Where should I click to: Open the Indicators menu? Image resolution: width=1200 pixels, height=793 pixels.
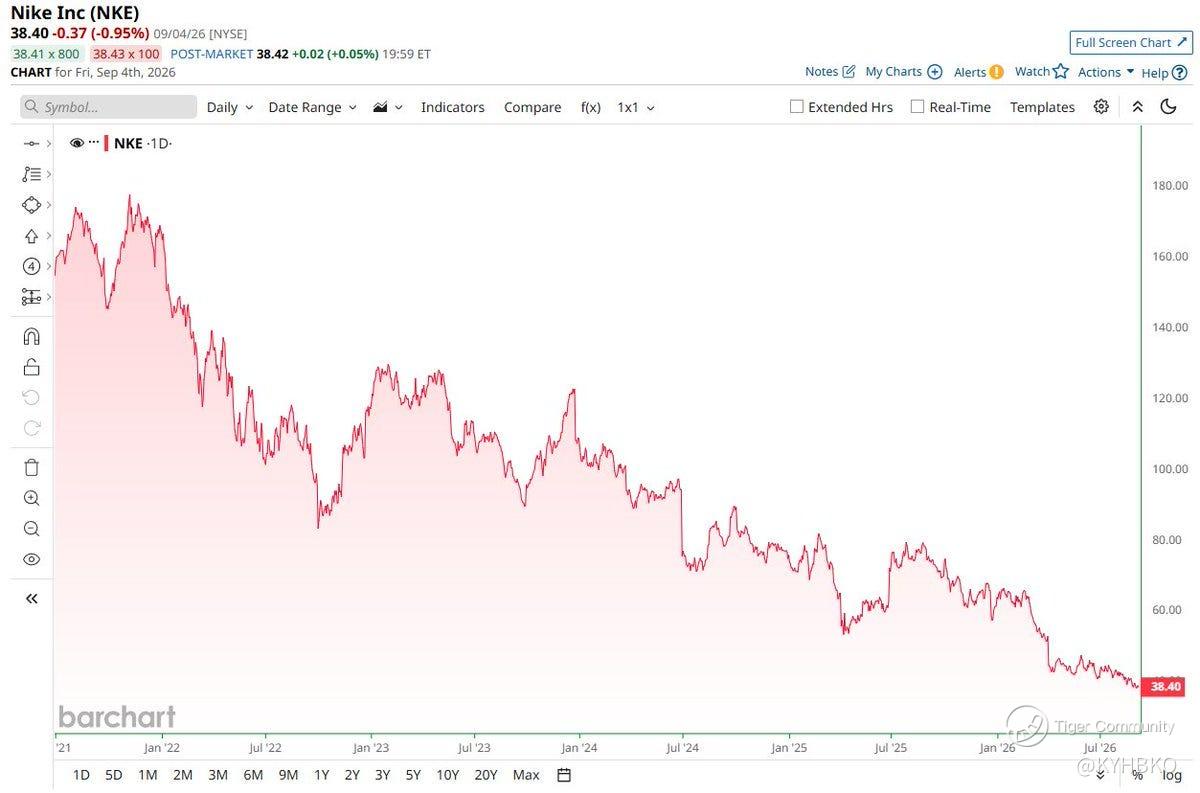point(452,107)
